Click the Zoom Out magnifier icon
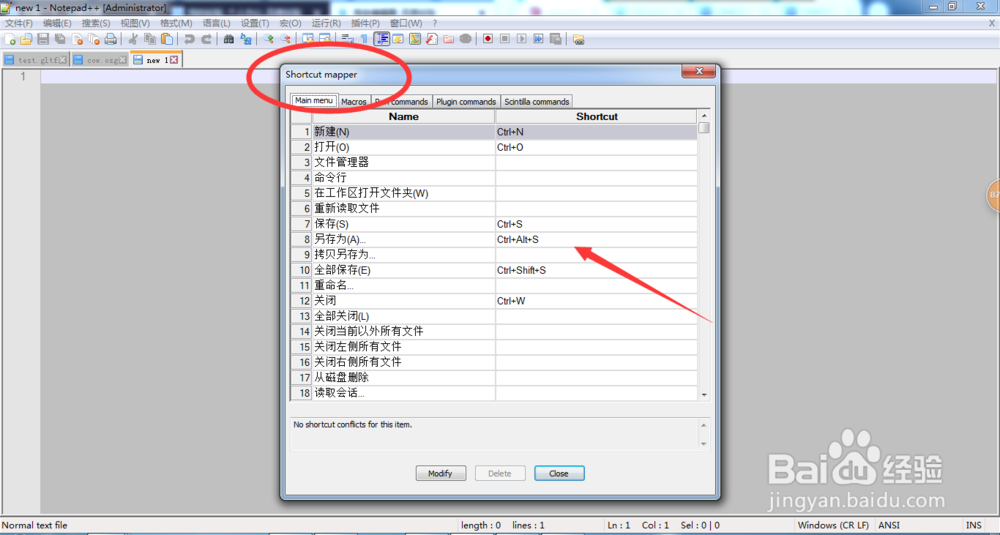Viewport: 1000px width, 535px height. pos(286,39)
